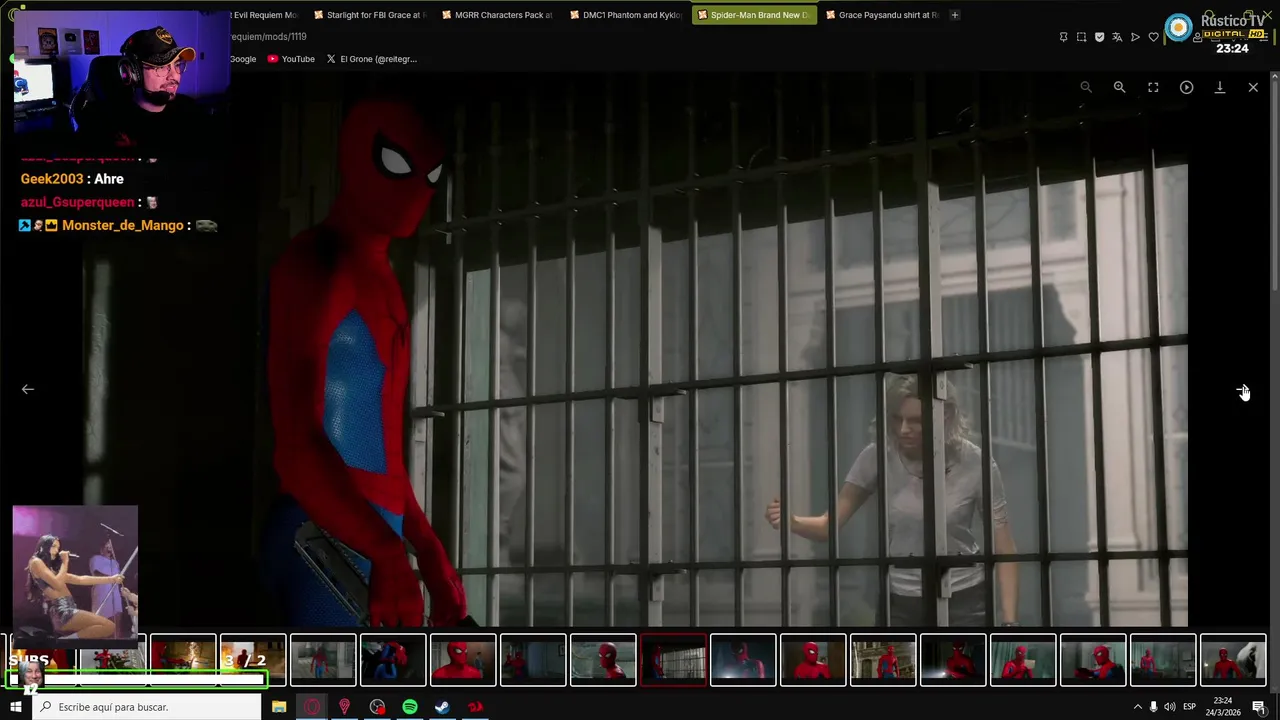1280x720 pixels.
Task: Click the Opera GX taskbar icon
Action: click(312, 707)
